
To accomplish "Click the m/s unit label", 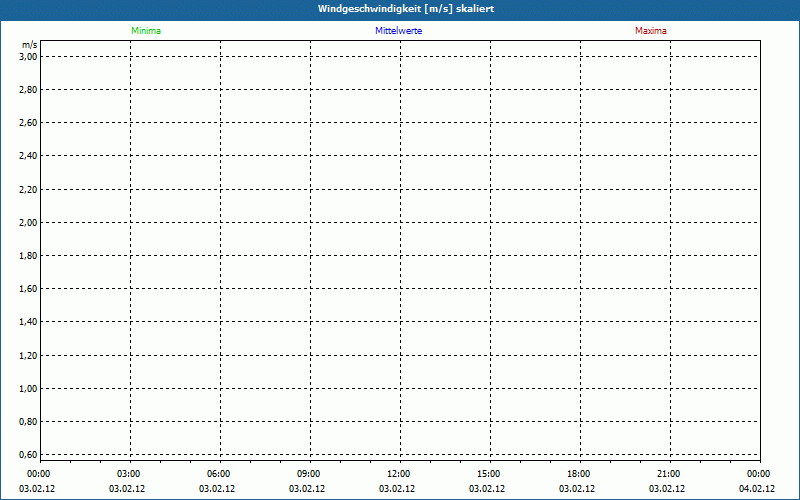I will 30,45.
